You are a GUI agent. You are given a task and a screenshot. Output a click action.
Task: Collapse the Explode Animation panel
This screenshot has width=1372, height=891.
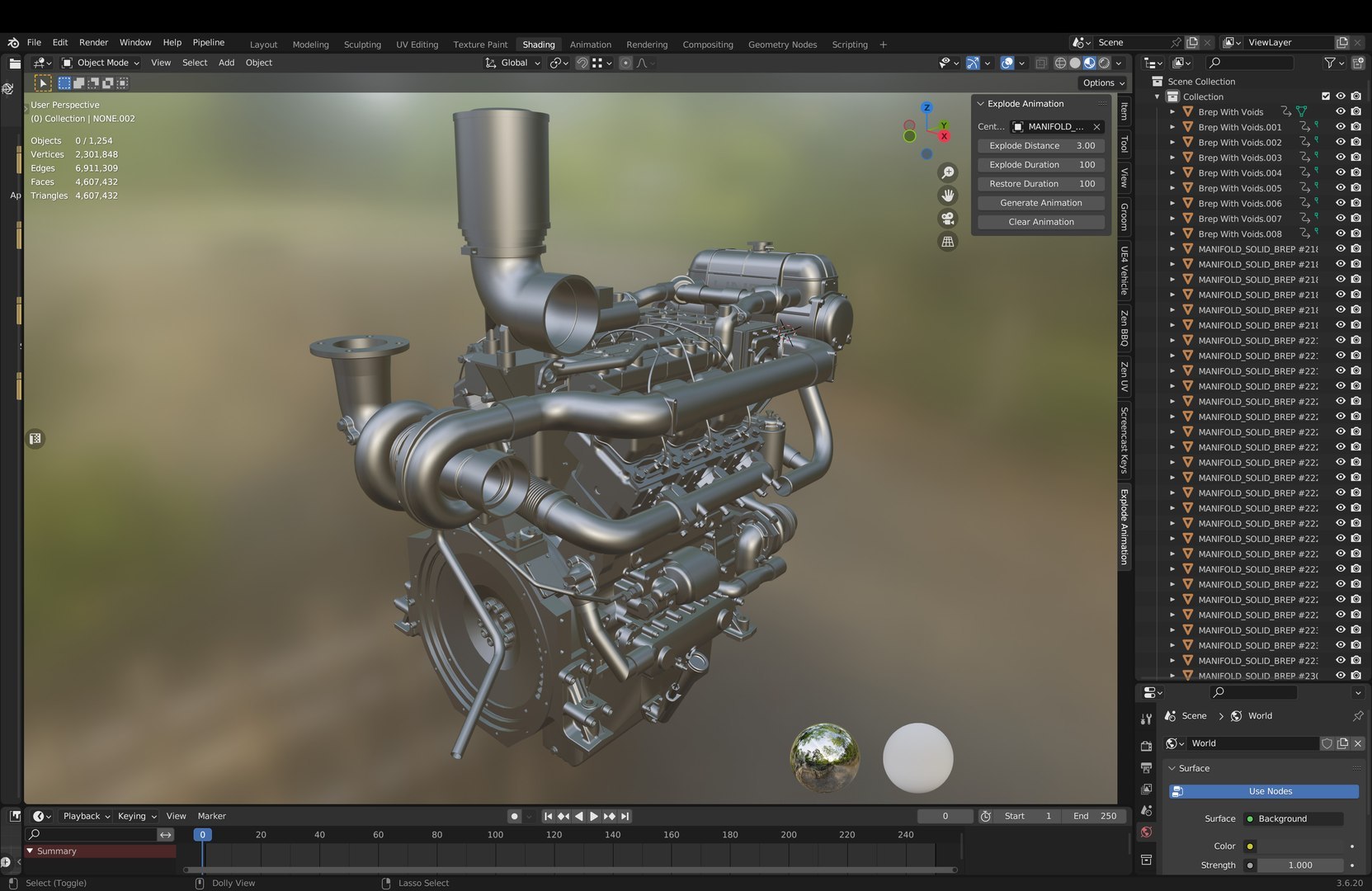click(x=981, y=104)
